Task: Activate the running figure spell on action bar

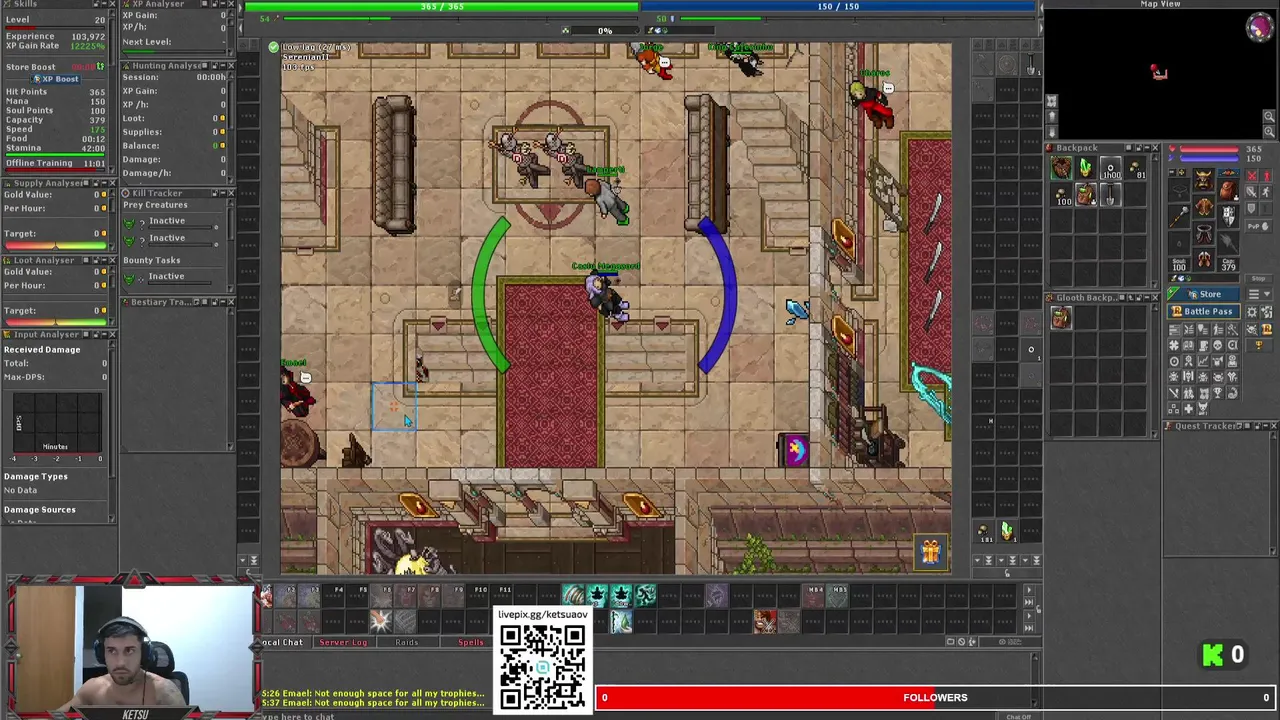Action: coord(645,596)
